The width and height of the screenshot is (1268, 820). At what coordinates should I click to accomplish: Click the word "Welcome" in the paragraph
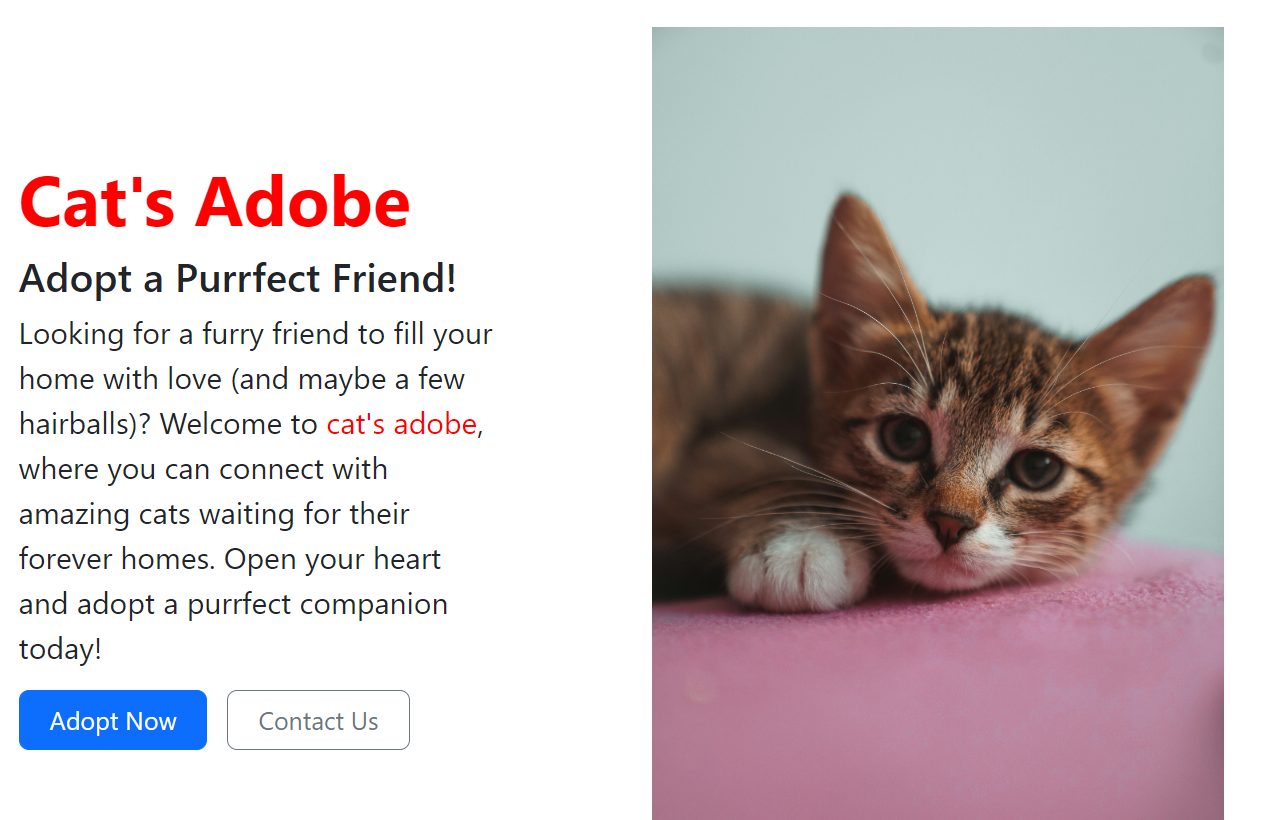tap(238, 424)
